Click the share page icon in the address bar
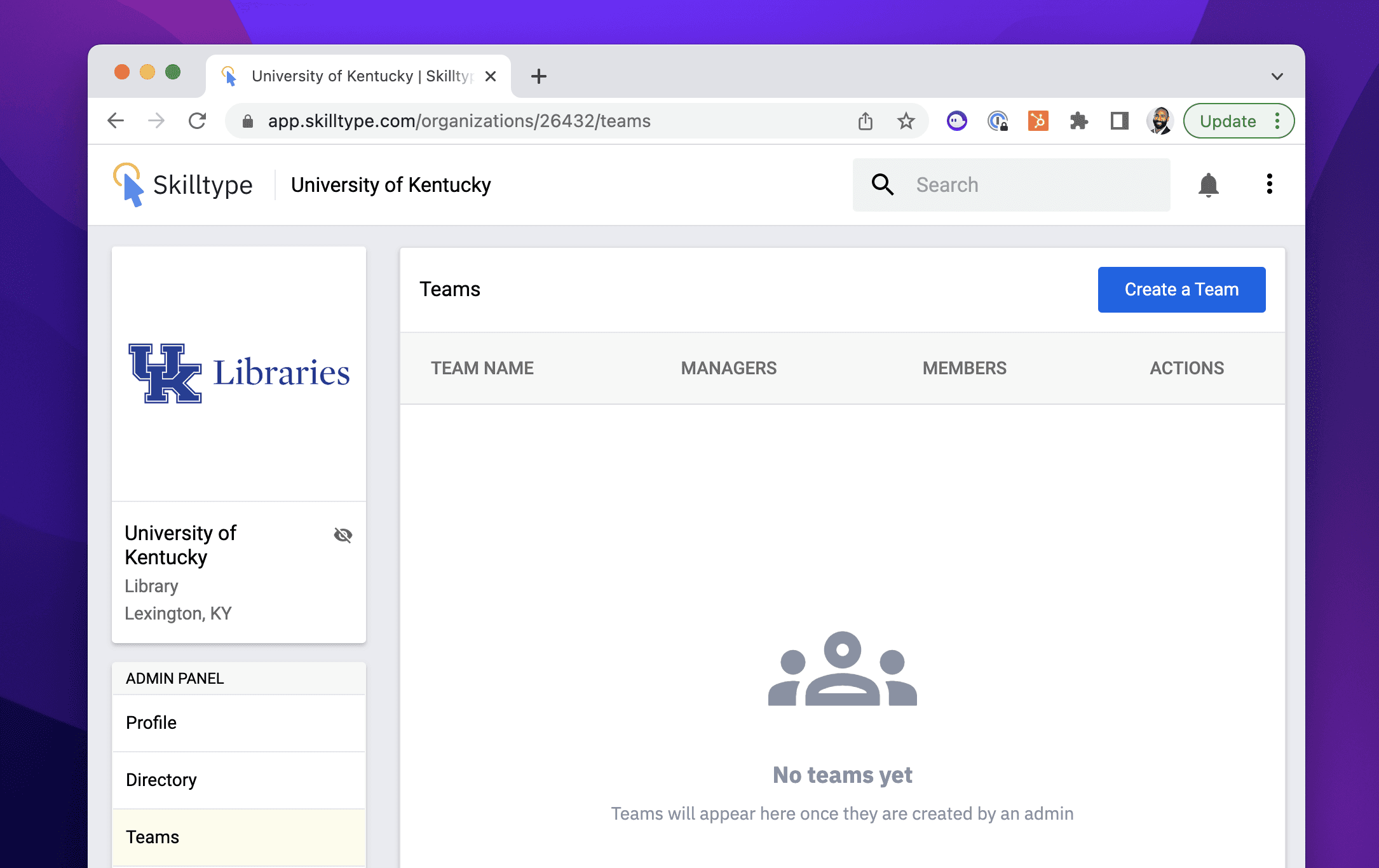The image size is (1379, 868). (x=865, y=121)
